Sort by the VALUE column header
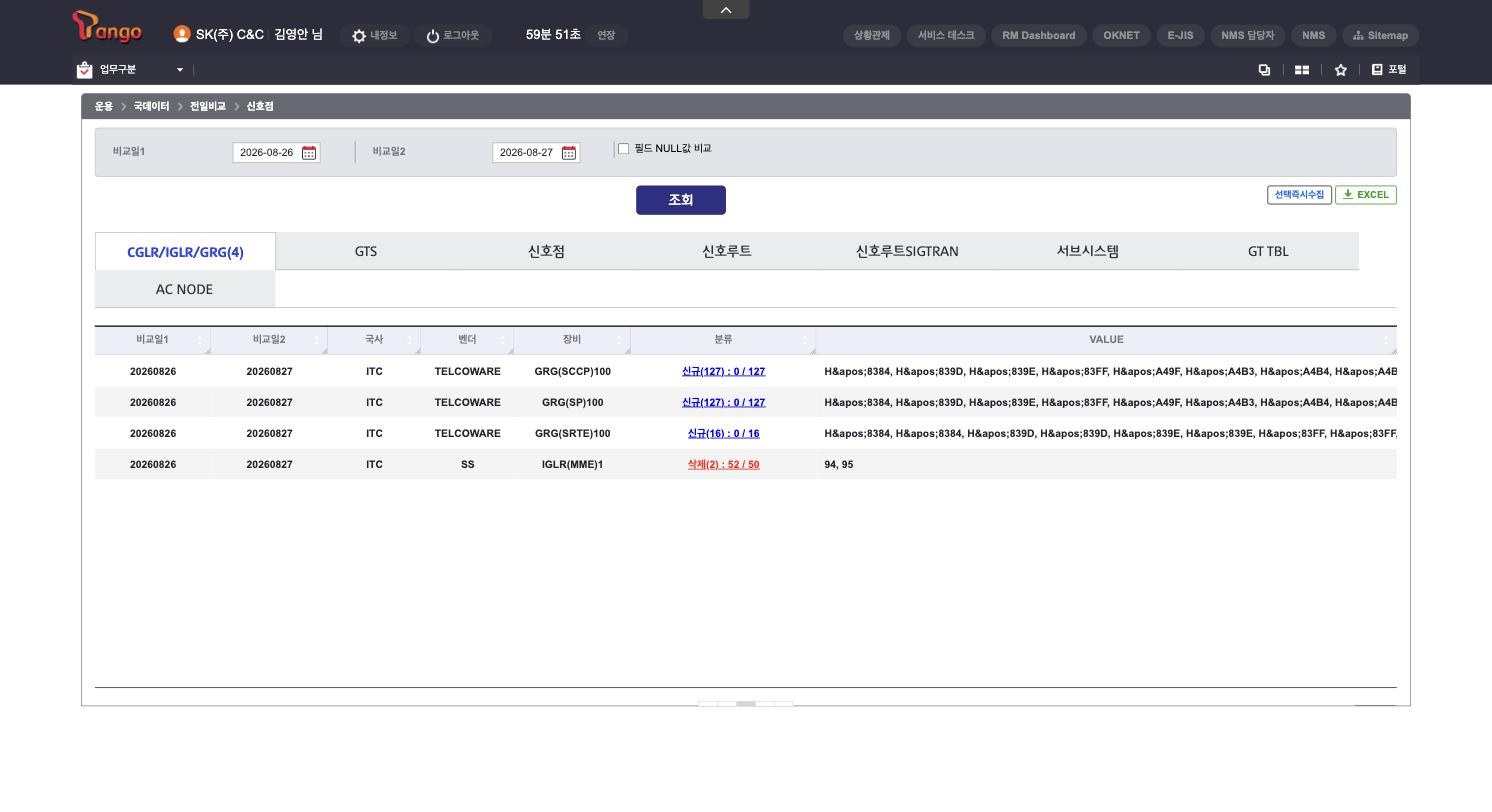 (1106, 340)
